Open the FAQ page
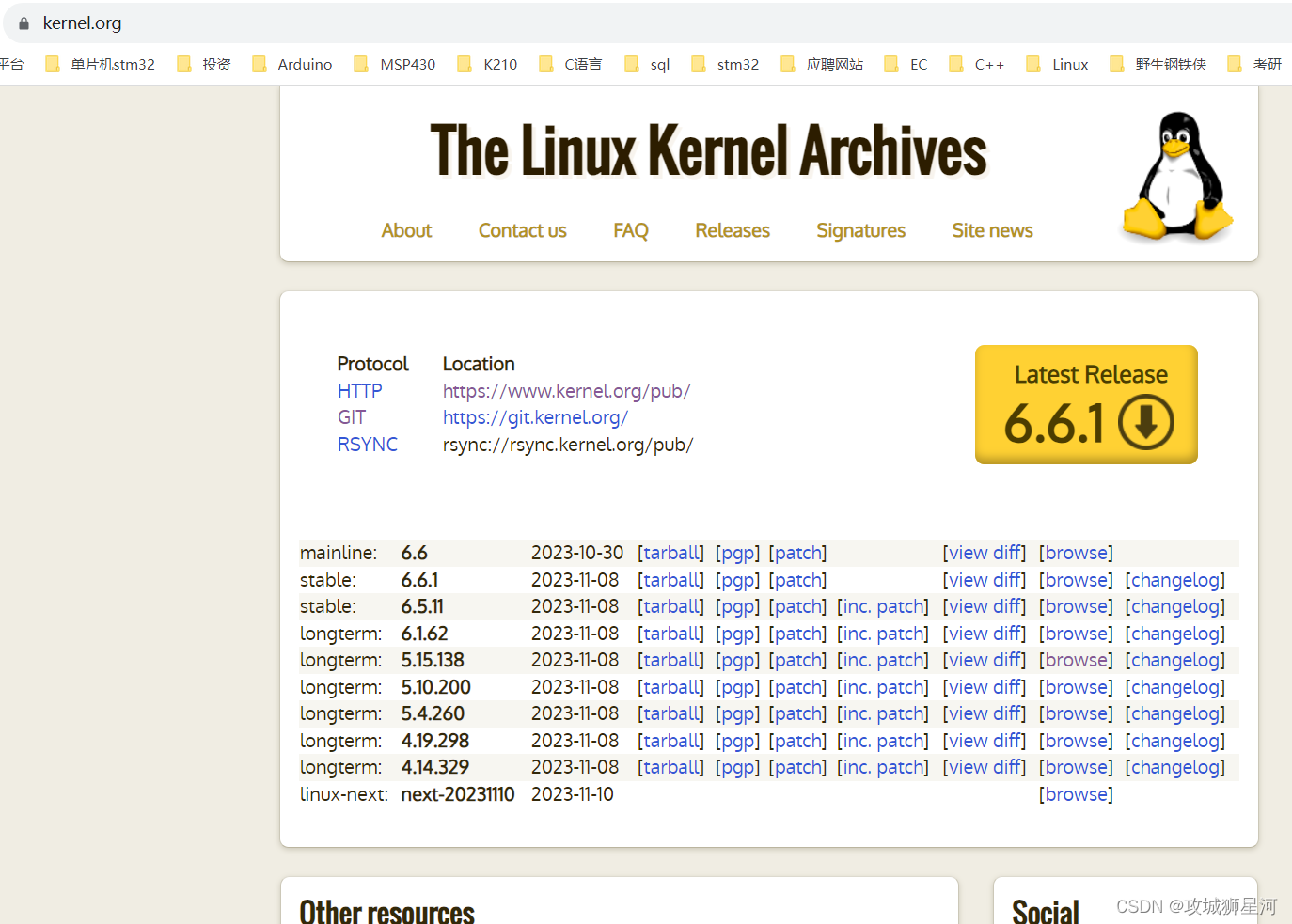 tap(631, 230)
